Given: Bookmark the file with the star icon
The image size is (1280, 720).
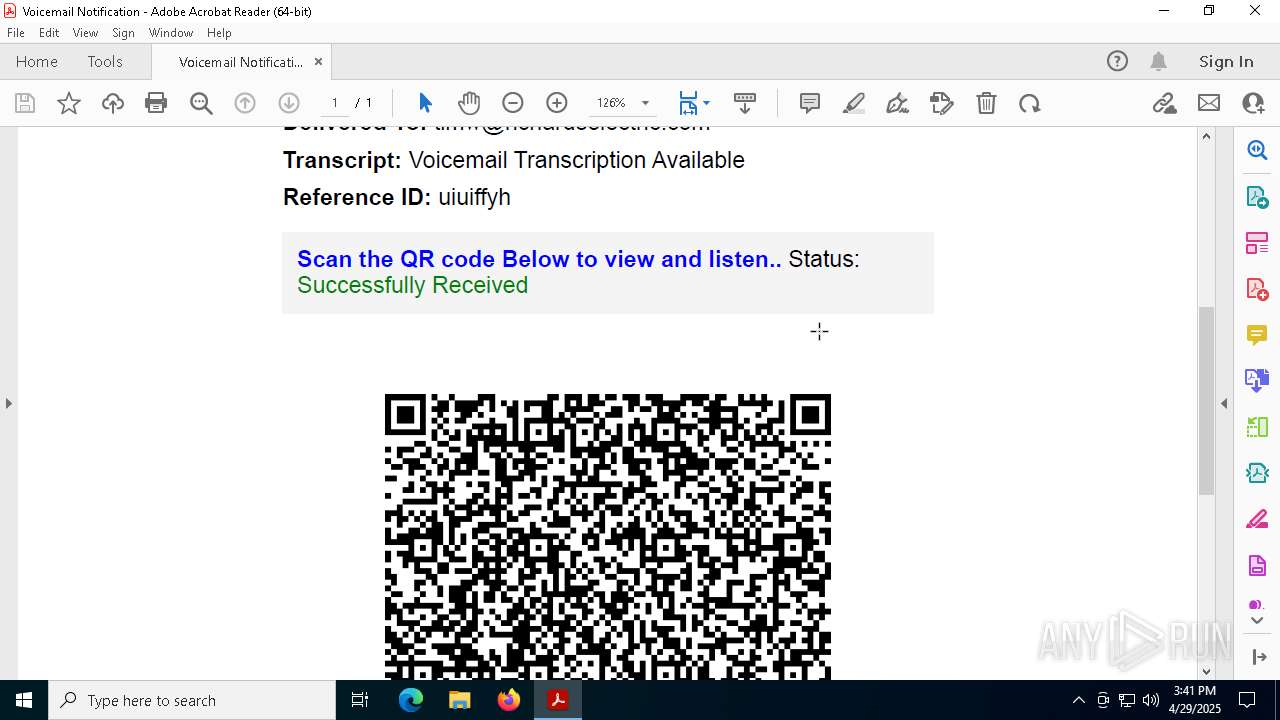Looking at the screenshot, I should click(x=69, y=103).
